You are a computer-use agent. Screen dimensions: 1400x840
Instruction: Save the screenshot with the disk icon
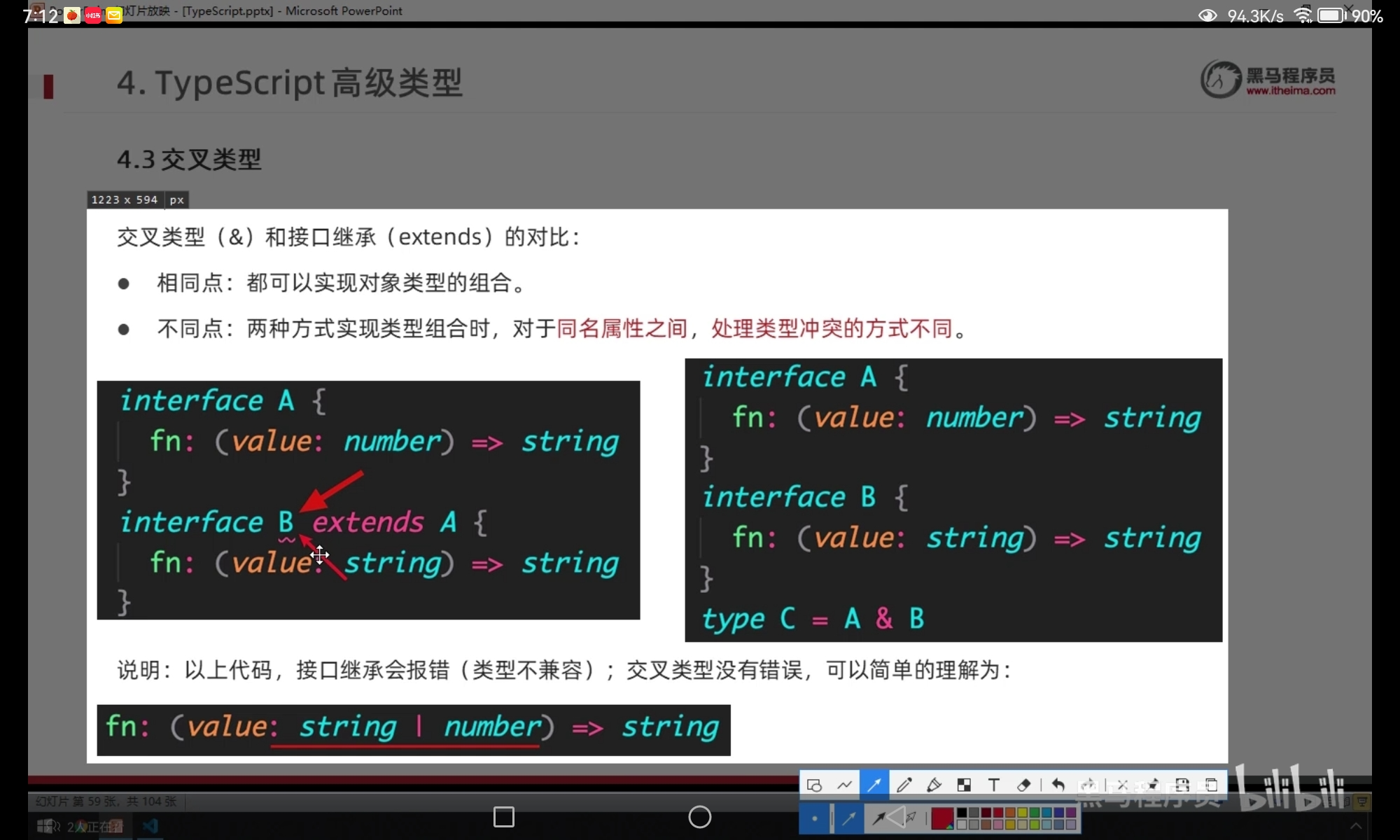(1182, 785)
